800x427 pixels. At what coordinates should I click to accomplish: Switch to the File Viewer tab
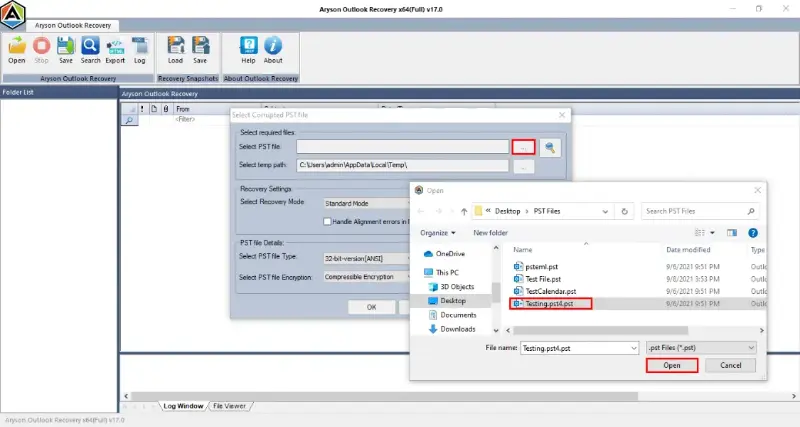[x=229, y=406]
